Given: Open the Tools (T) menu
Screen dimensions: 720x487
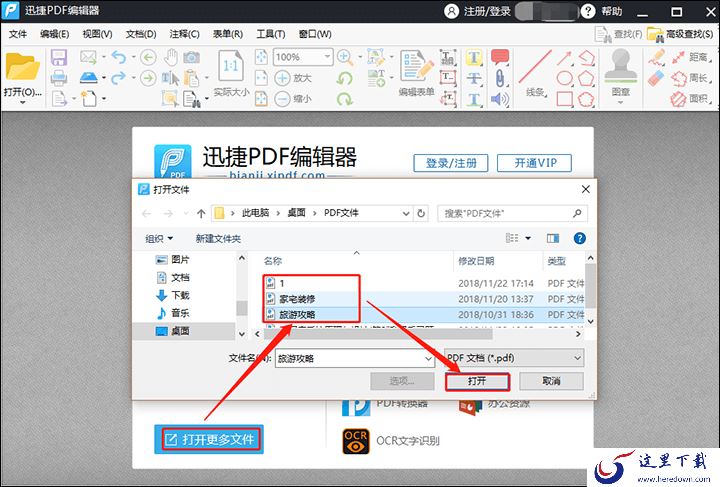Looking at the screenshot, I should pos(270,34).
